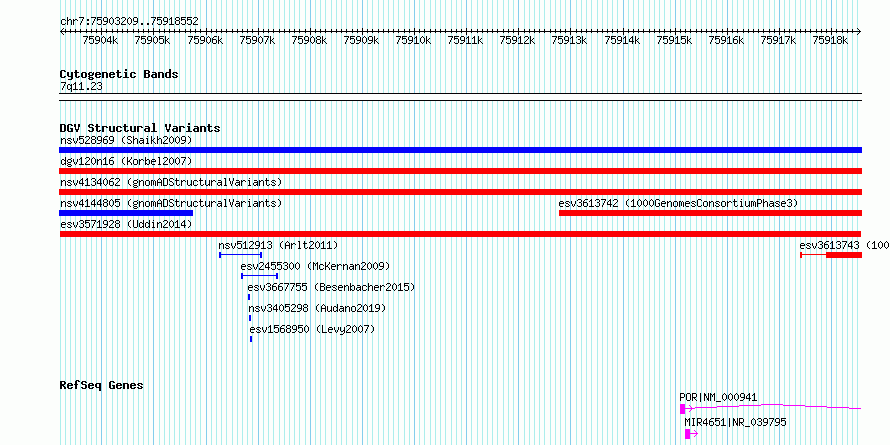Viewport: 890px width, 445px height.
Task: Click the nsv512913 (Arlt2011) blue interval glyph
Action: (x=240, y=255)
